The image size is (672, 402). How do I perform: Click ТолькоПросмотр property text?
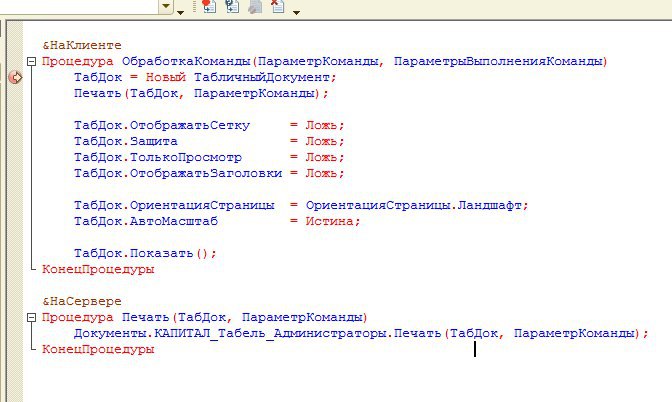click(x=186, y=157)
